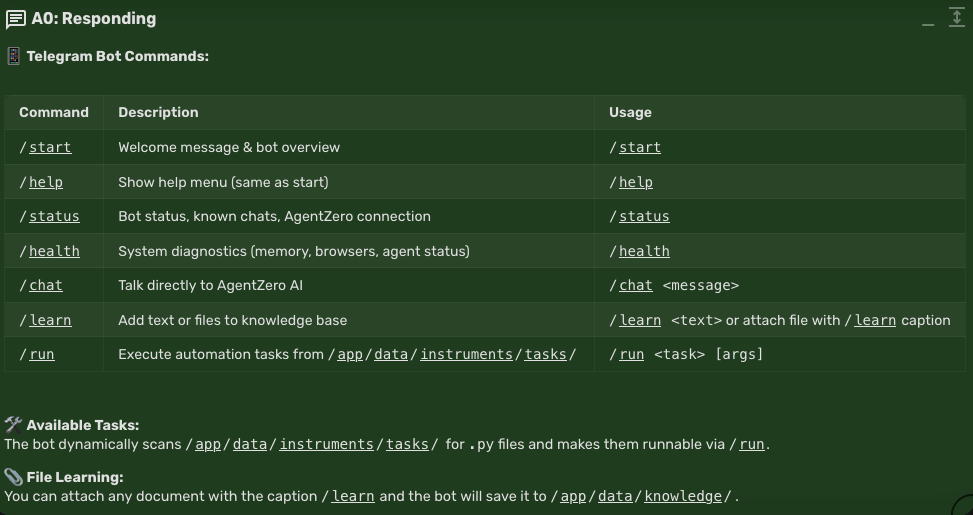Click the learn link in Command column
This screenshot has height=515, width=973.
[50, 320]
